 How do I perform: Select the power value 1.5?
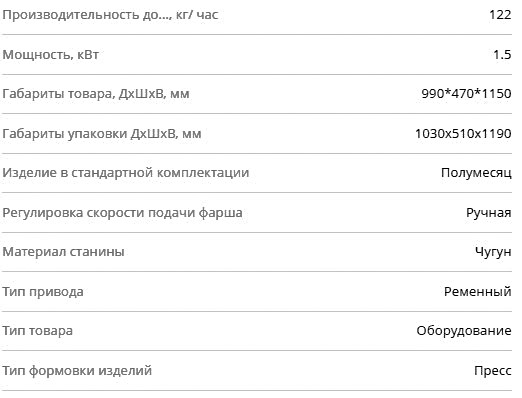click(x=502, y=54)
